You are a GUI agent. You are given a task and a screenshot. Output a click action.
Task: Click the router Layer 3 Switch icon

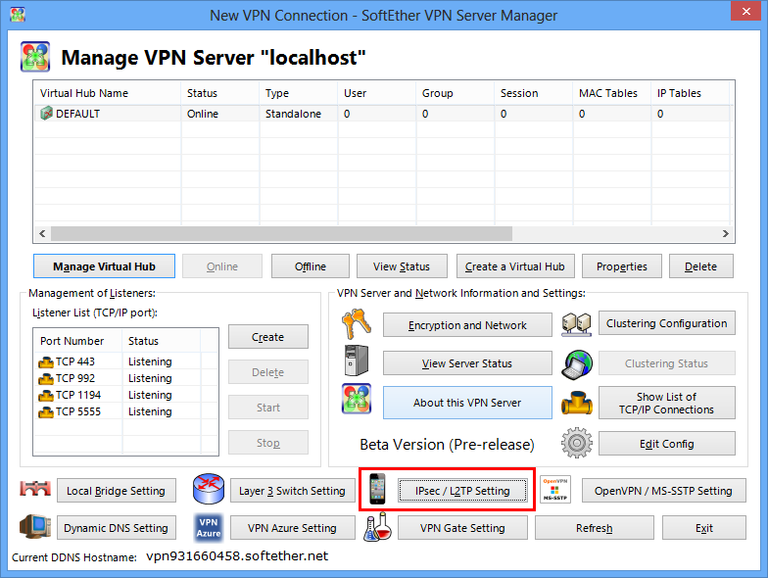[x=208, y=489]
